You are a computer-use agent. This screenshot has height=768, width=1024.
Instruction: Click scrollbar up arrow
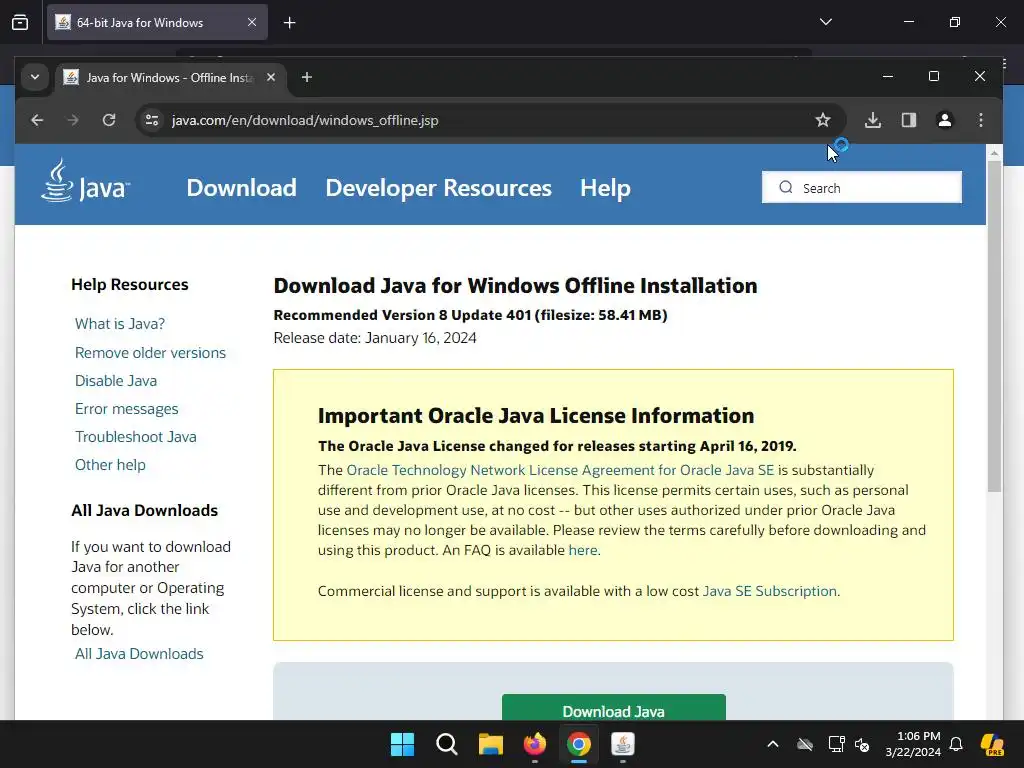pyautogui.click(x=994, y=153)
